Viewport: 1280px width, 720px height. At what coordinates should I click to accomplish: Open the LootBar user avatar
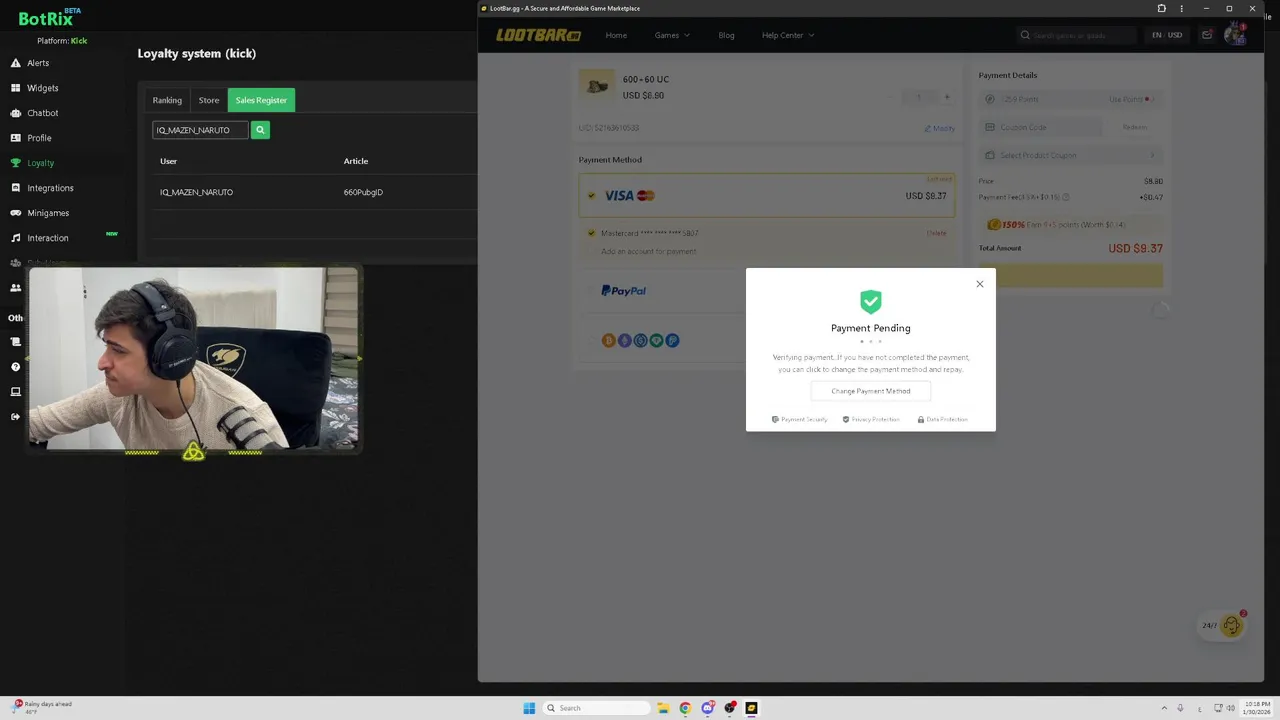(1234, 35)
